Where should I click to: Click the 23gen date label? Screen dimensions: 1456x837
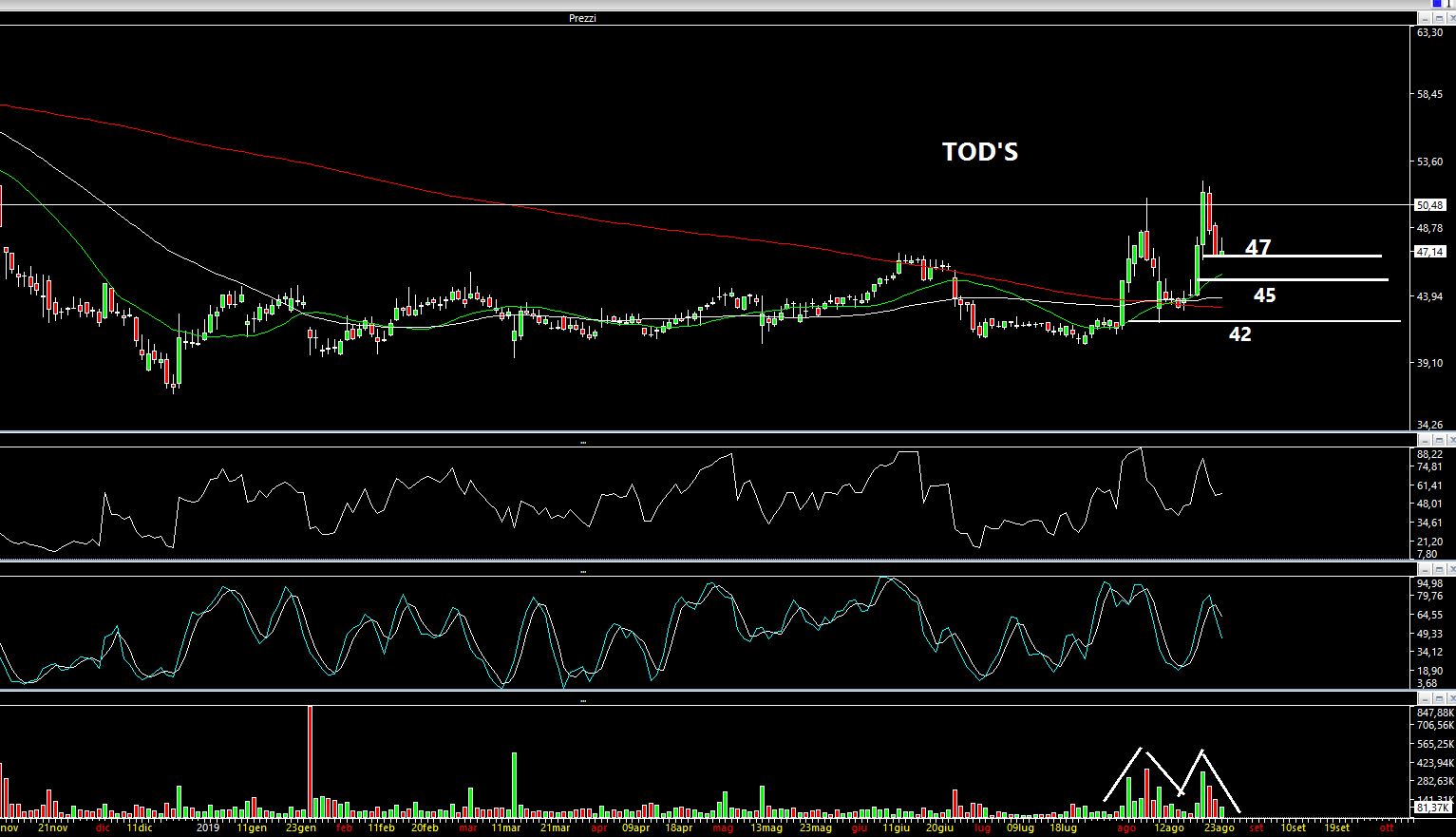300,828
